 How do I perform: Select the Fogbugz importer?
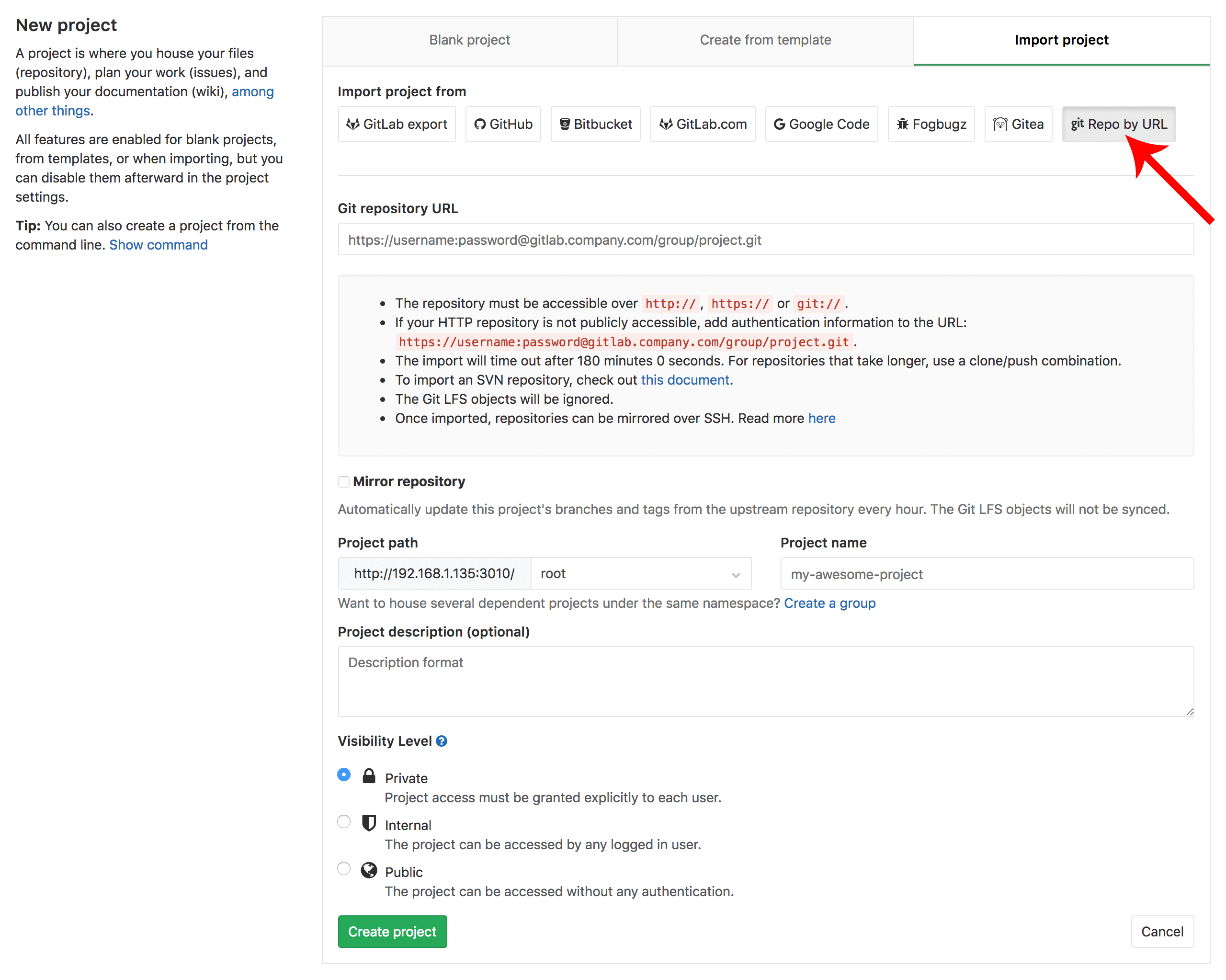click(x=931, y=124)
